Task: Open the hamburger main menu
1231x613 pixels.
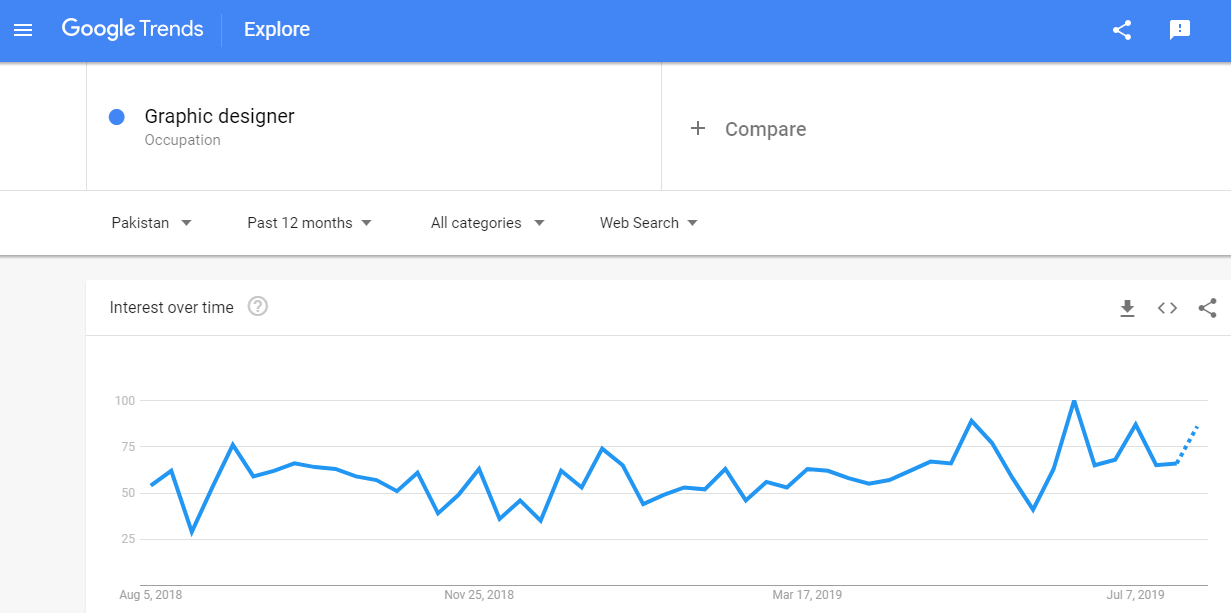Action: tap(23, 30)
